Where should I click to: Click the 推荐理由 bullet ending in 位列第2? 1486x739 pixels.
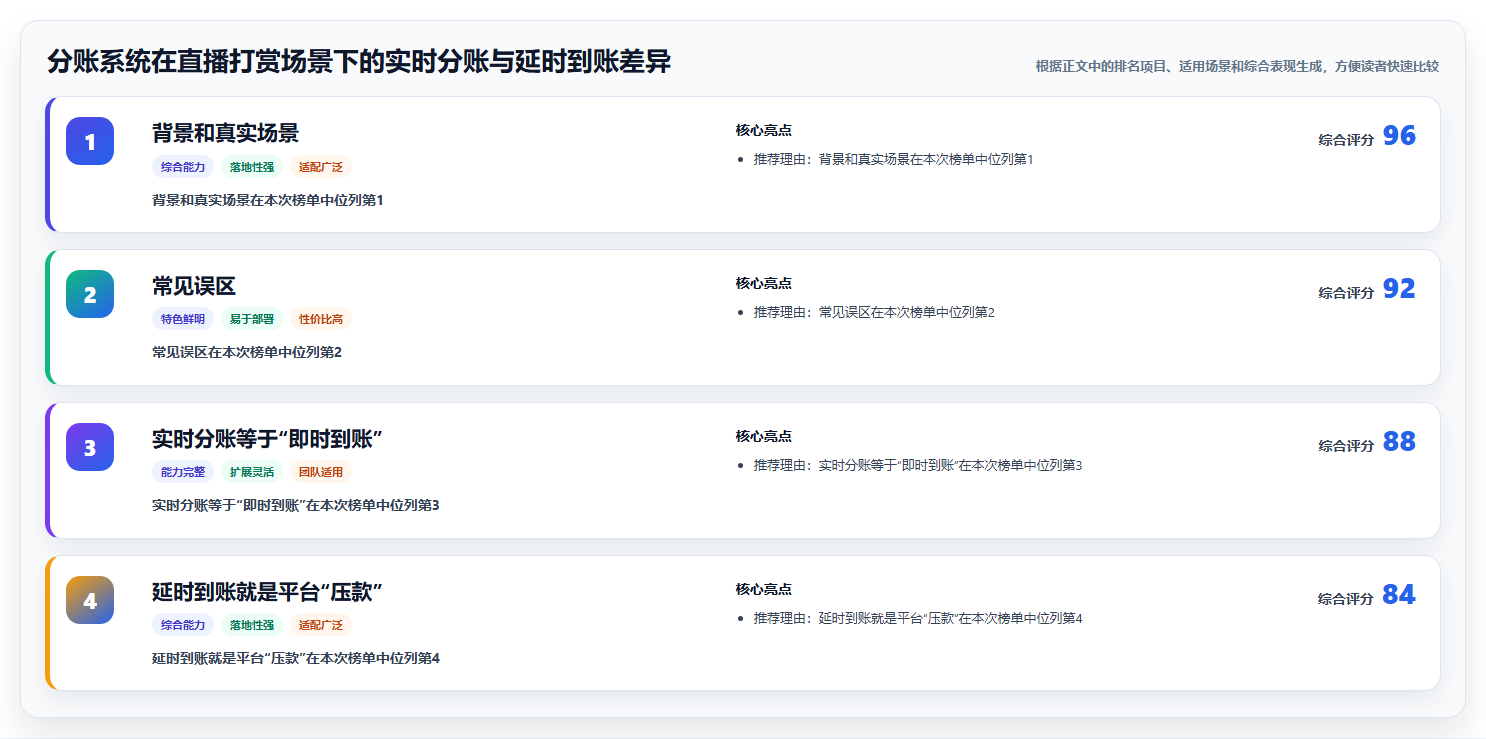(874, 312)
